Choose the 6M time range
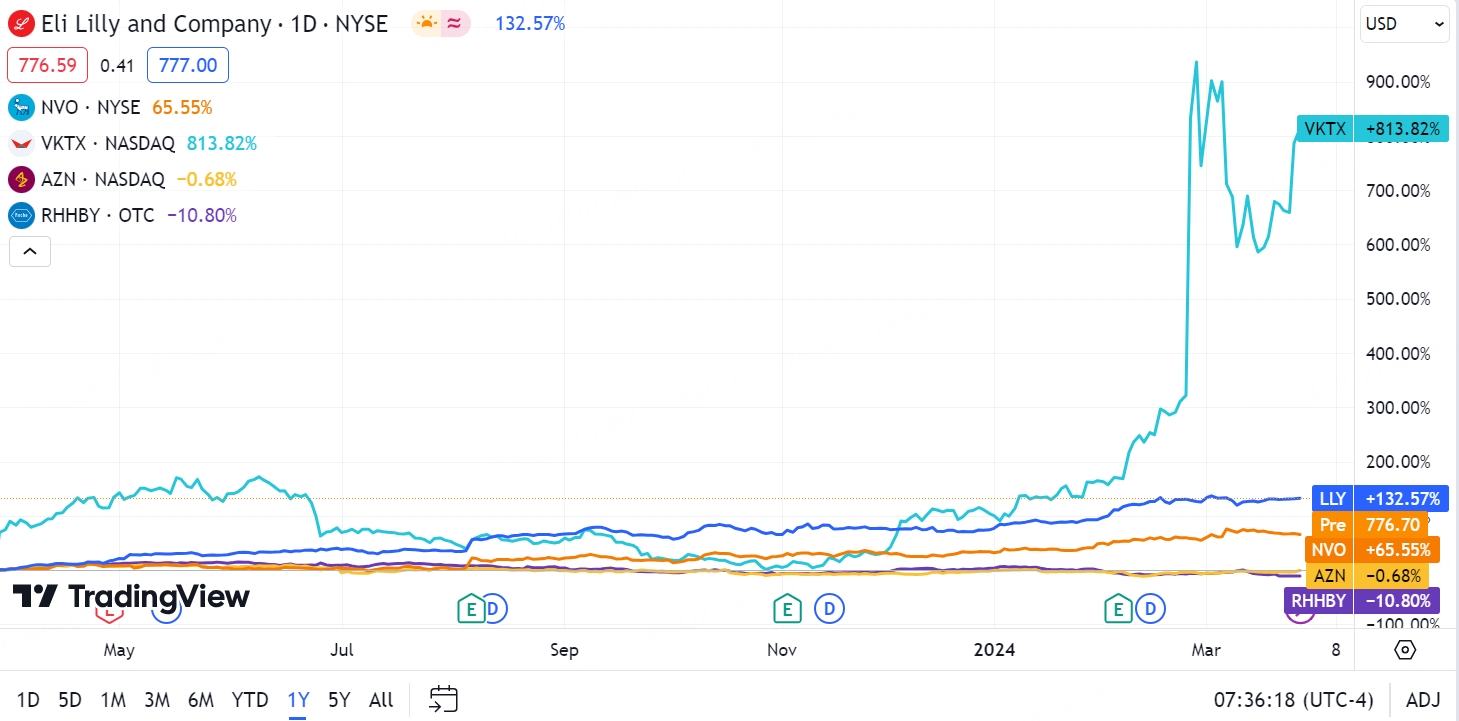This screenshot has height=721, width=1459. [x=200, y=699]
